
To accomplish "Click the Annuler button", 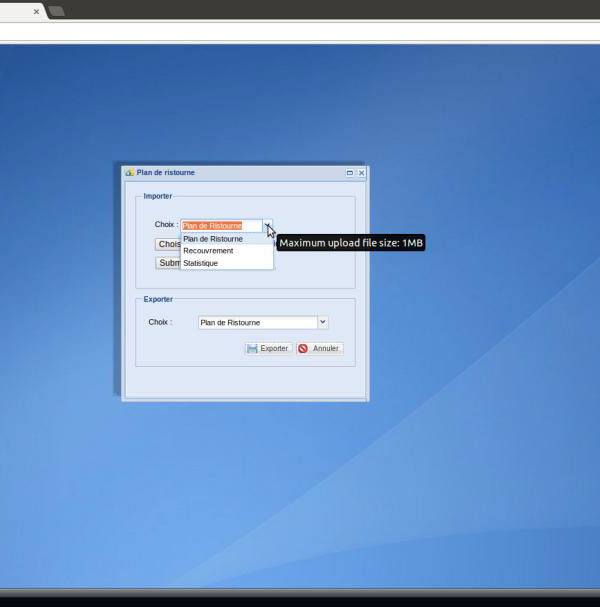I will point(320,349).
